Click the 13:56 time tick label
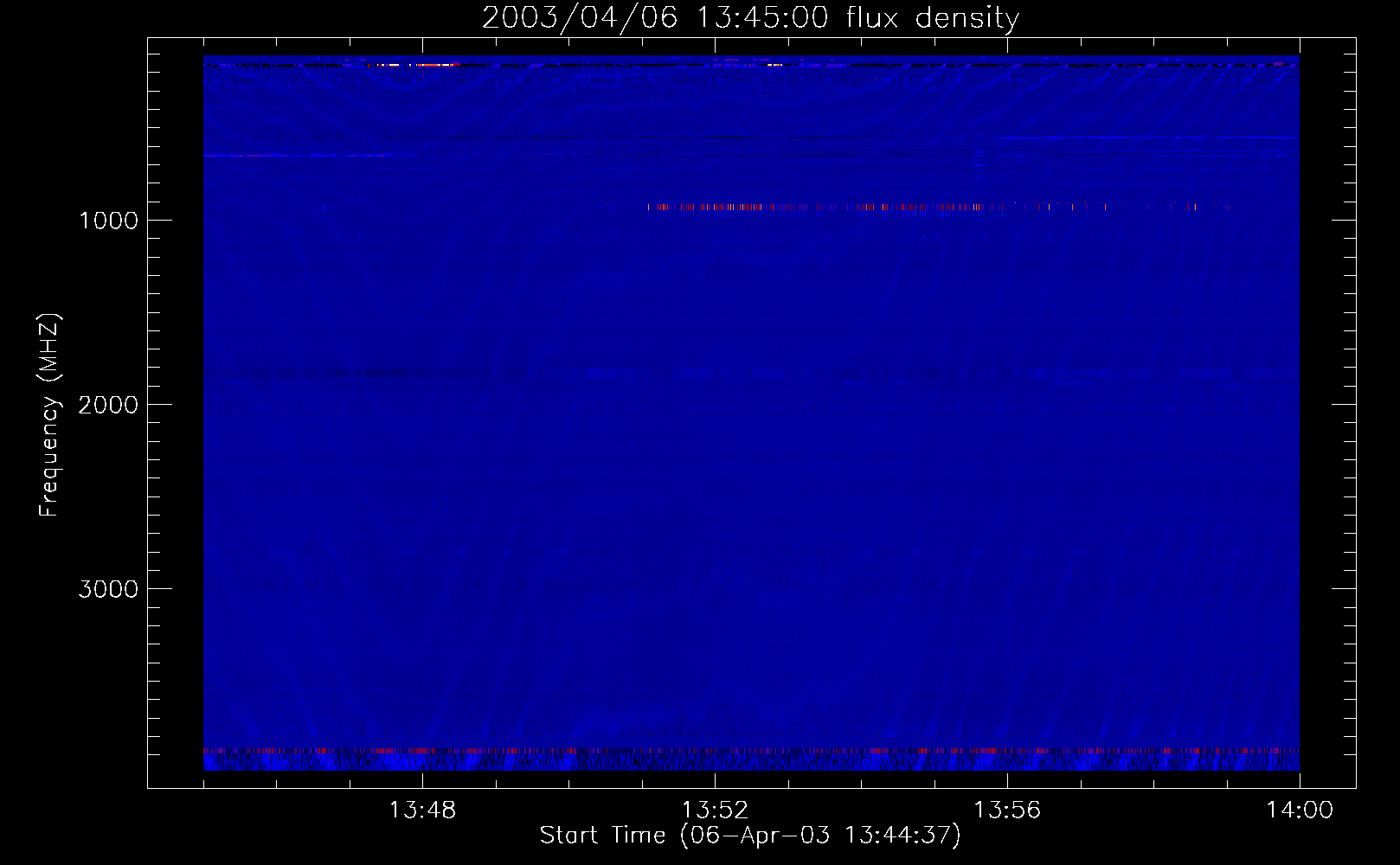Screen dimensions: 1400x865 1007,811
